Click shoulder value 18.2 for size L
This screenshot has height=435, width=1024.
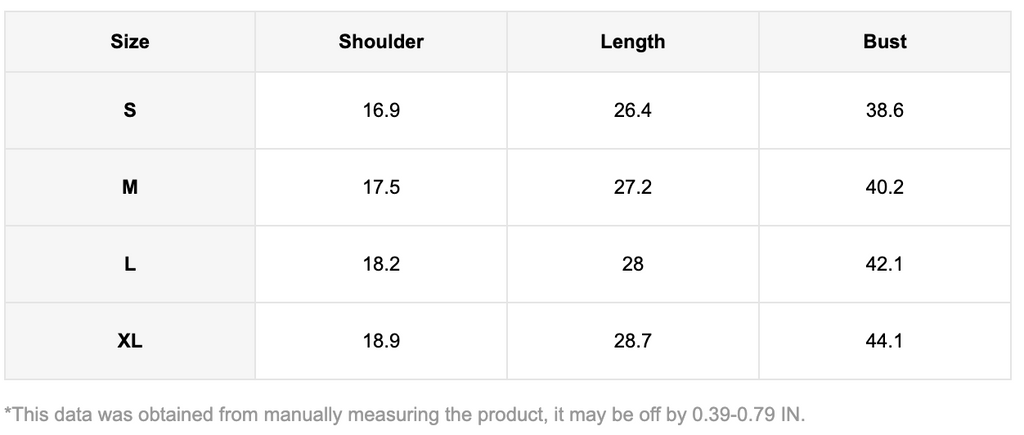[381, 264]
